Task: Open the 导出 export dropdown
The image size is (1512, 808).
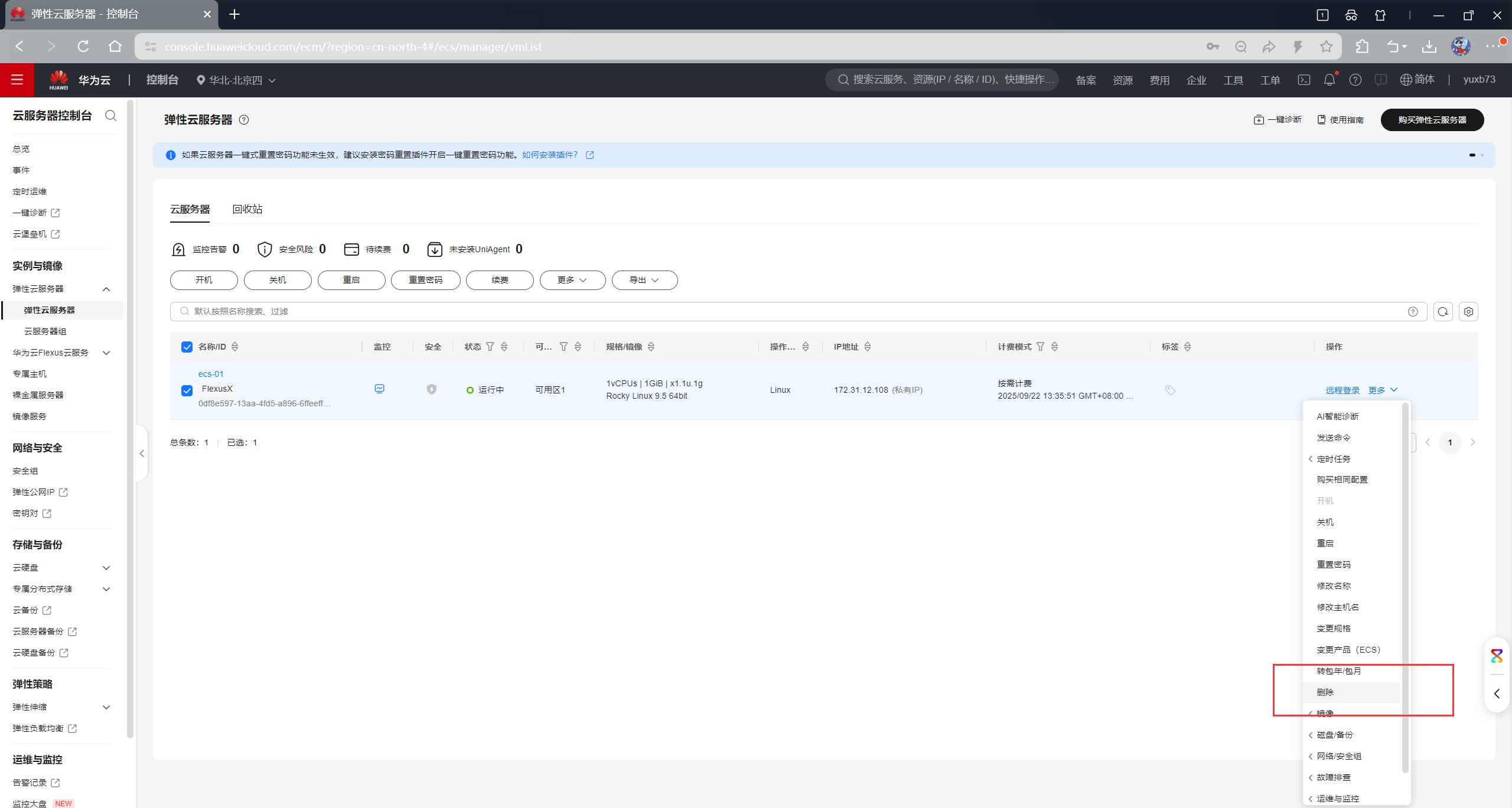Action: [644, 280]
